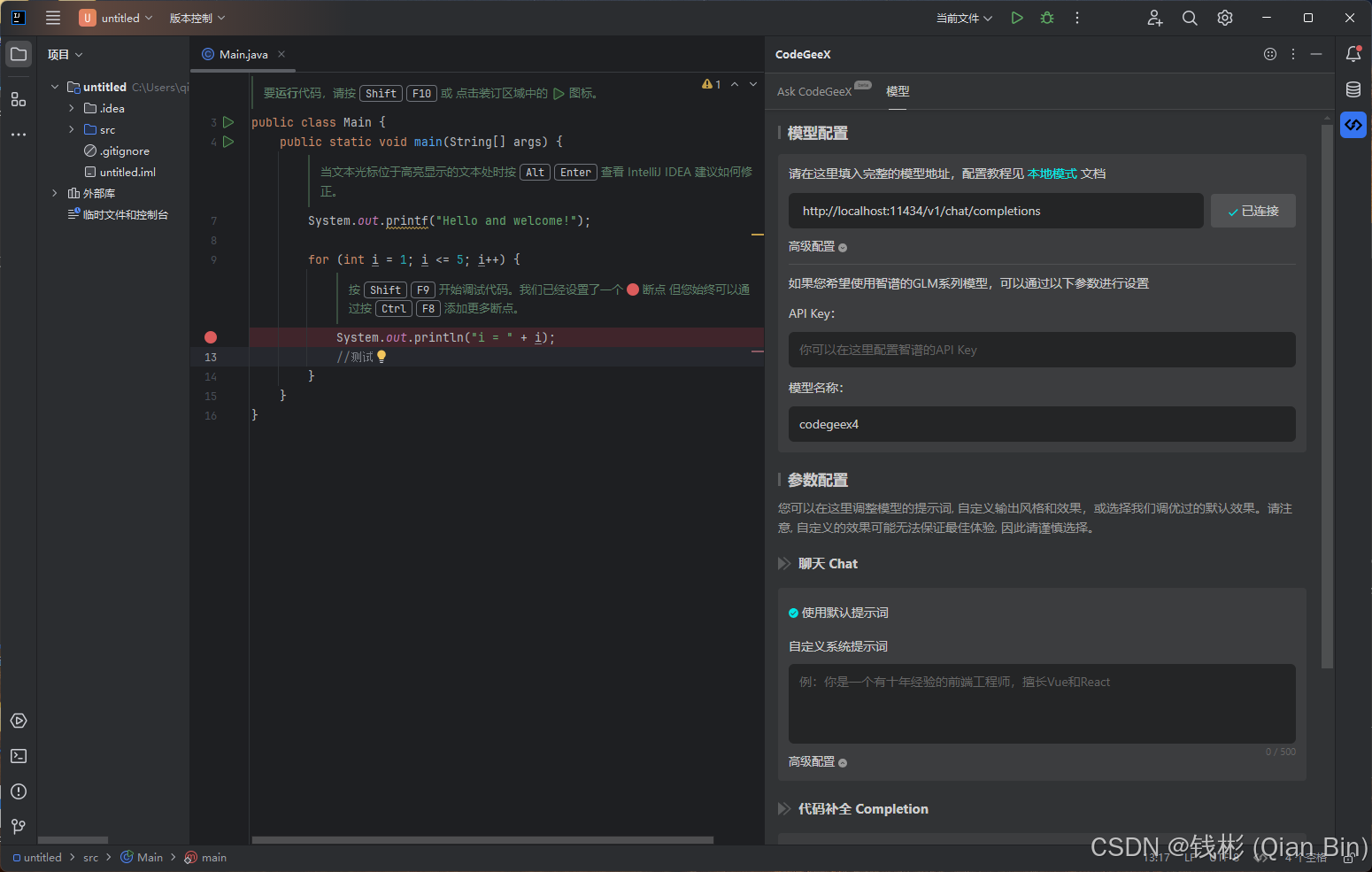
Task: Open the Problems tool window
Action: tap(19, 791)
